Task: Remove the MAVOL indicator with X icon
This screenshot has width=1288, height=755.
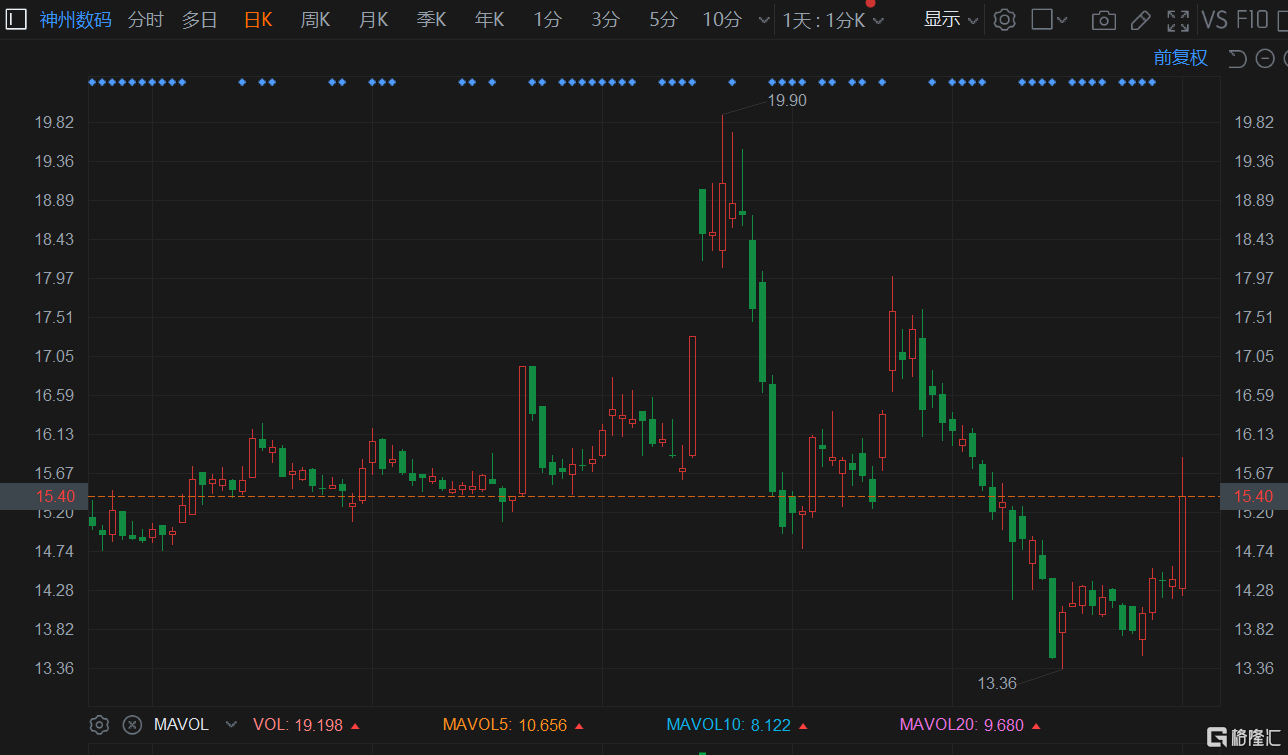Action: point(132,725)
